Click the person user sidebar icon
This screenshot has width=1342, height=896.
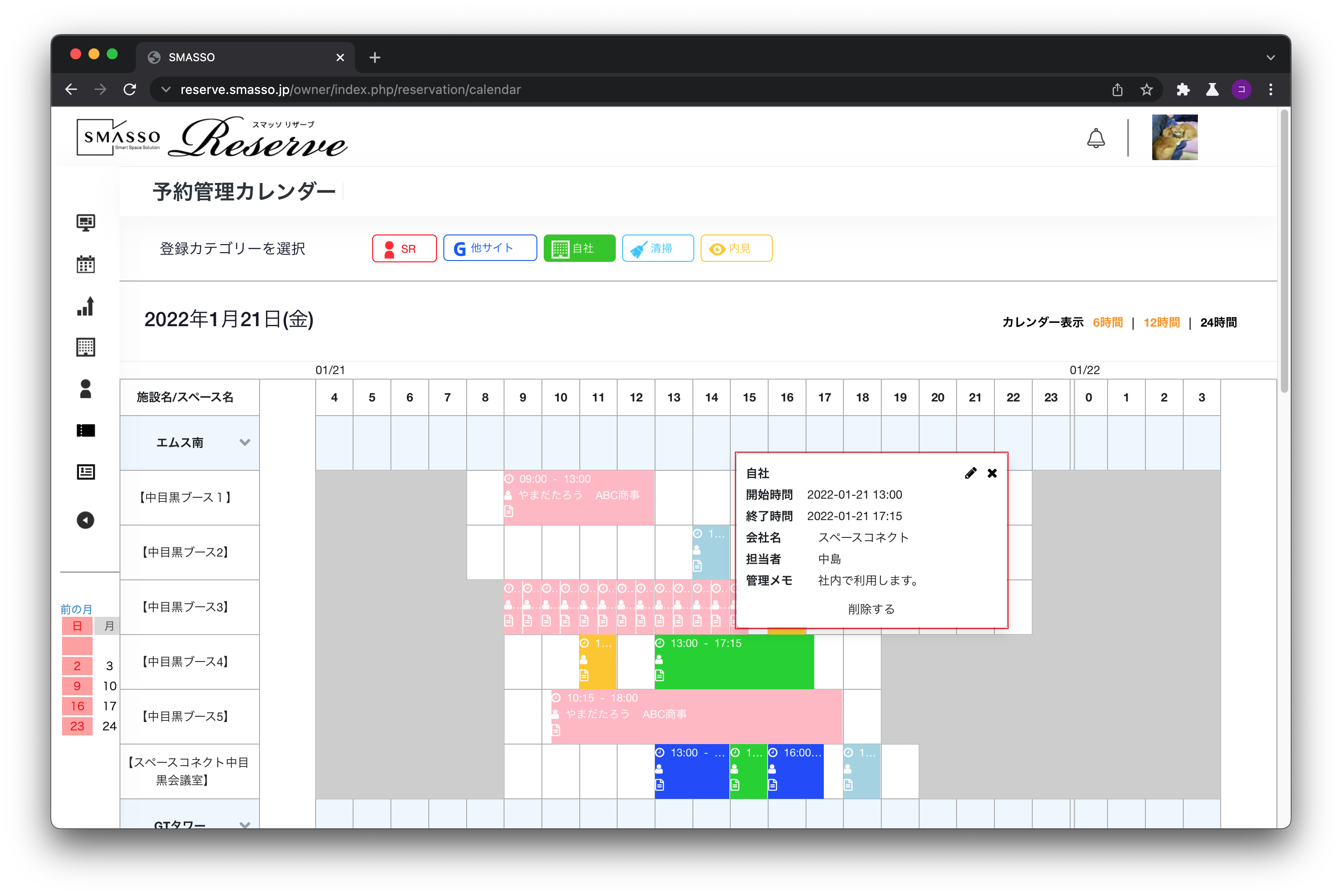pos(85,389)
